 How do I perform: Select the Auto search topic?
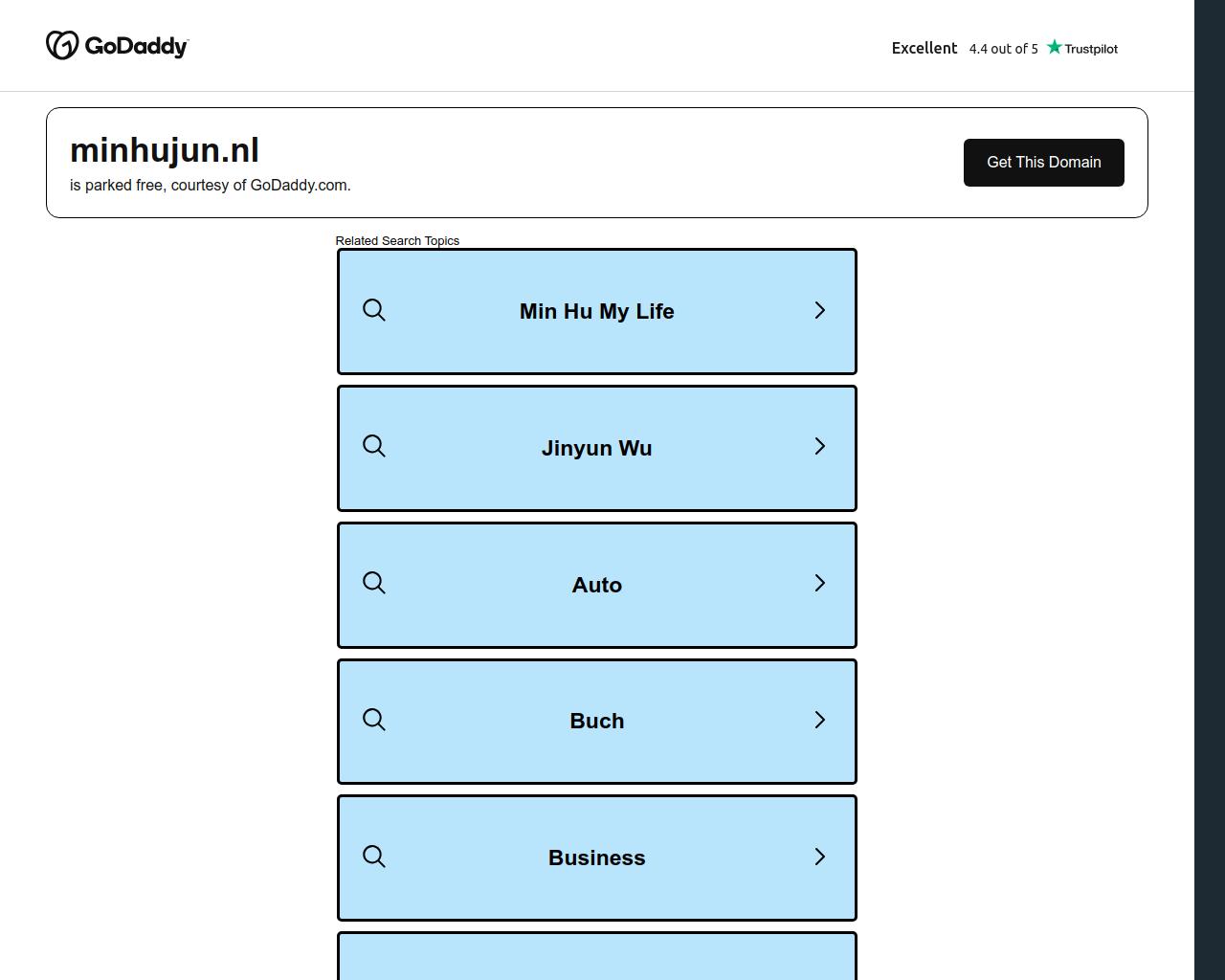(x=597, y=585)
